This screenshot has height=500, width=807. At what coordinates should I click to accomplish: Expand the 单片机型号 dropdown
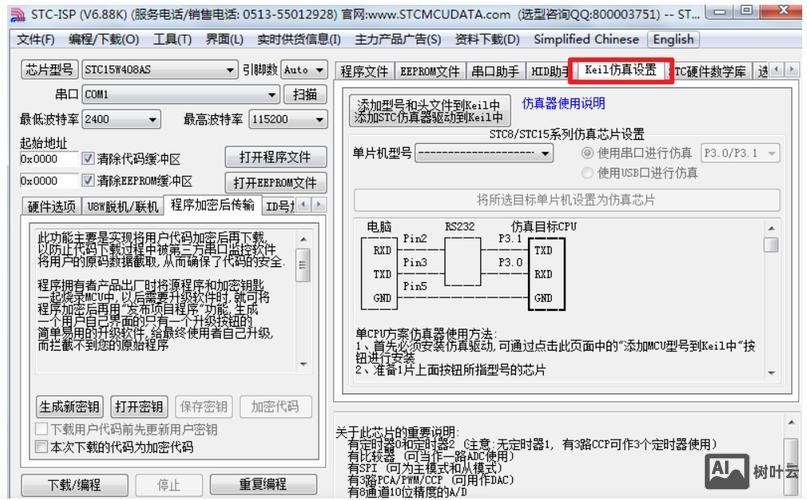coord(545,153)
